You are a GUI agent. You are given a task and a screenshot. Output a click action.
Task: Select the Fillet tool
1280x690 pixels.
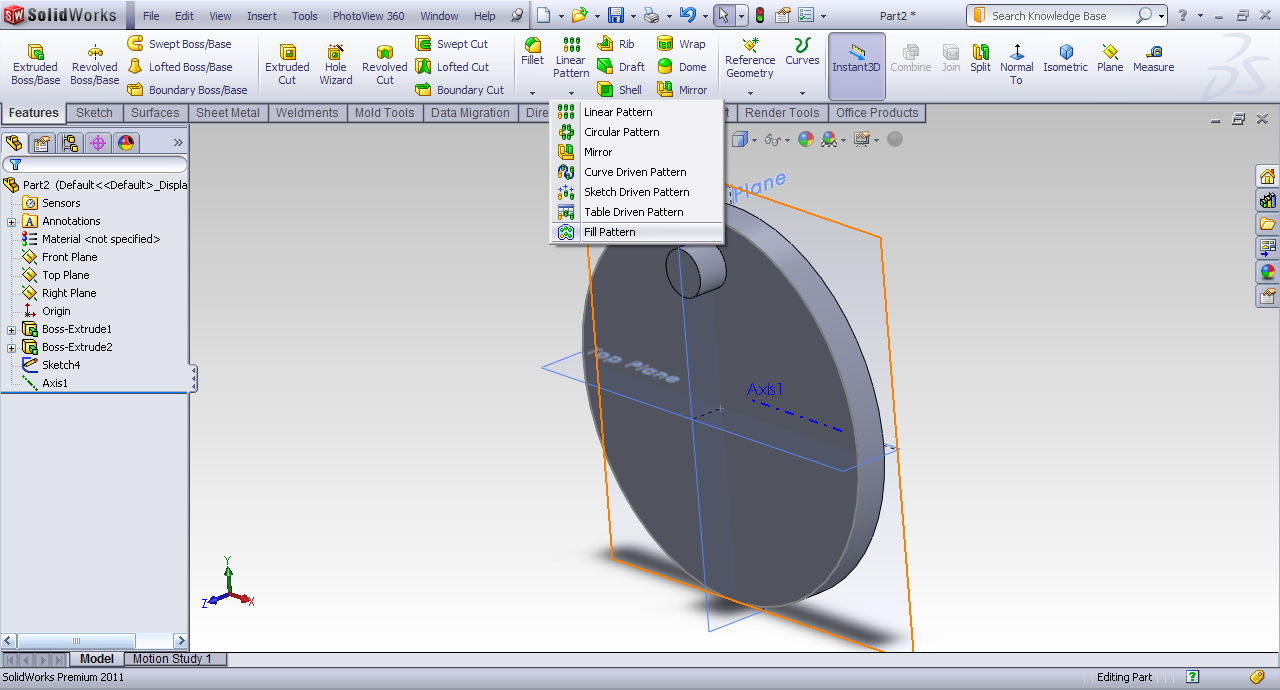(x=533, y=52)
